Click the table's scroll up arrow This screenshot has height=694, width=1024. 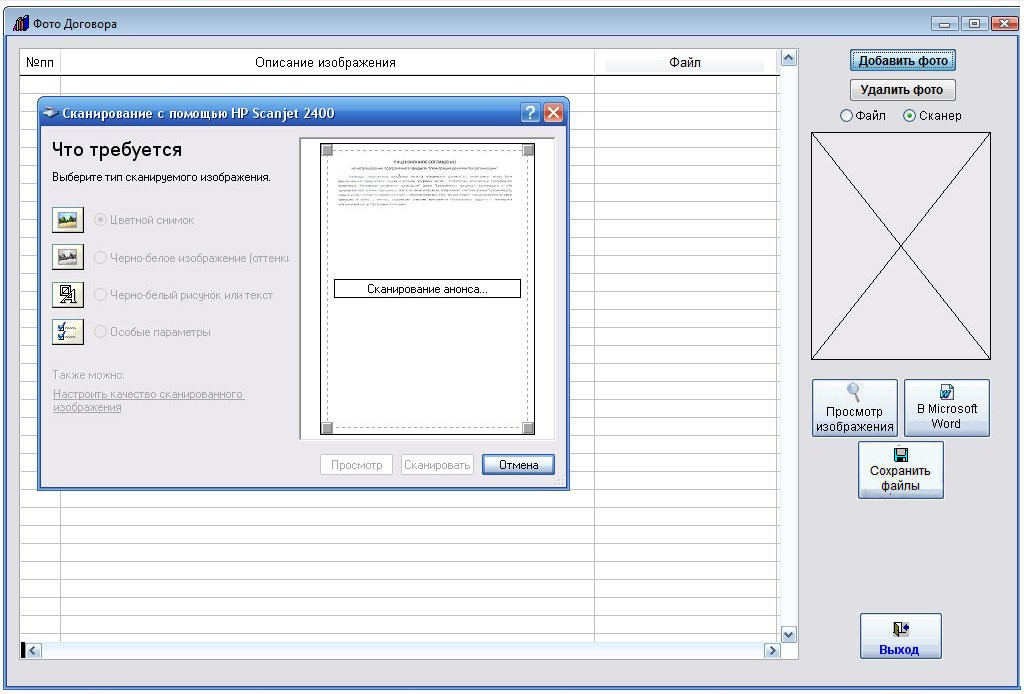tap(789, 58)
